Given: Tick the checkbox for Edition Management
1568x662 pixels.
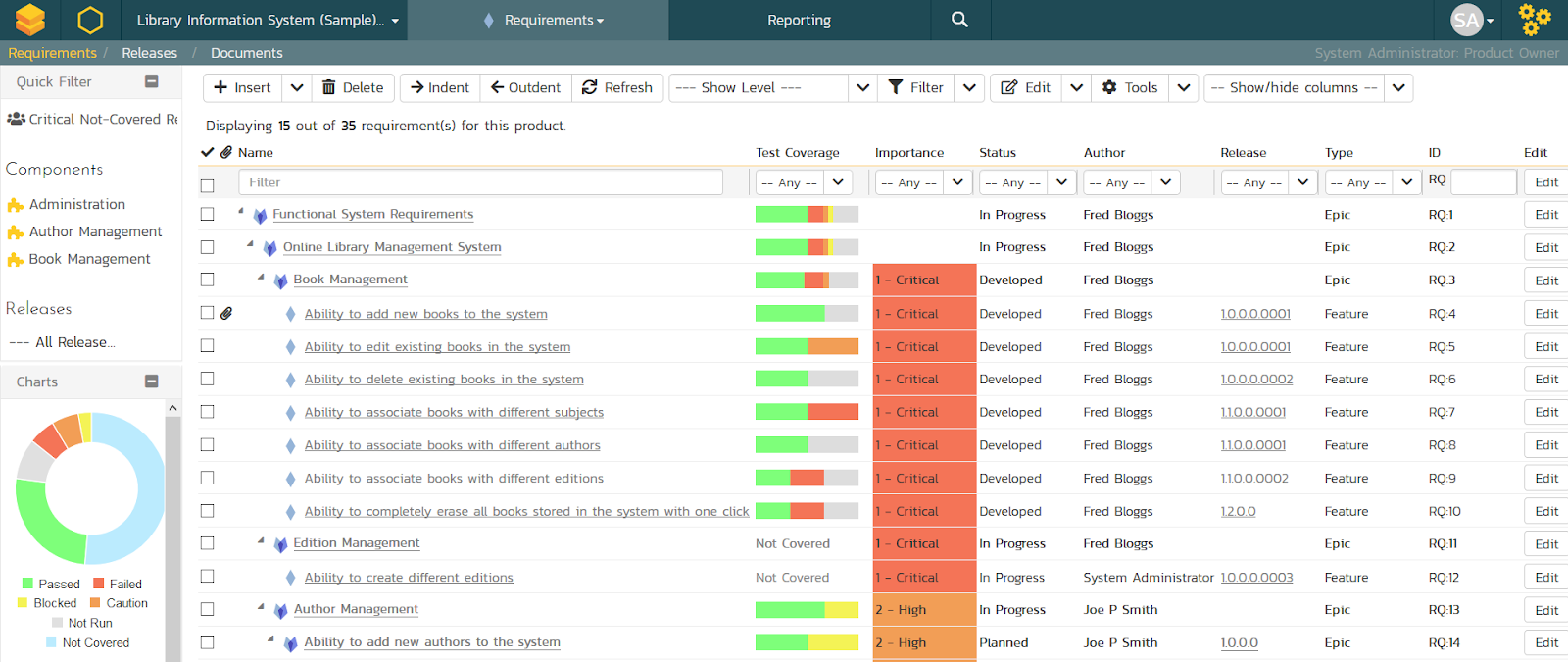Looking at the screenshot, I should (207, 543).
